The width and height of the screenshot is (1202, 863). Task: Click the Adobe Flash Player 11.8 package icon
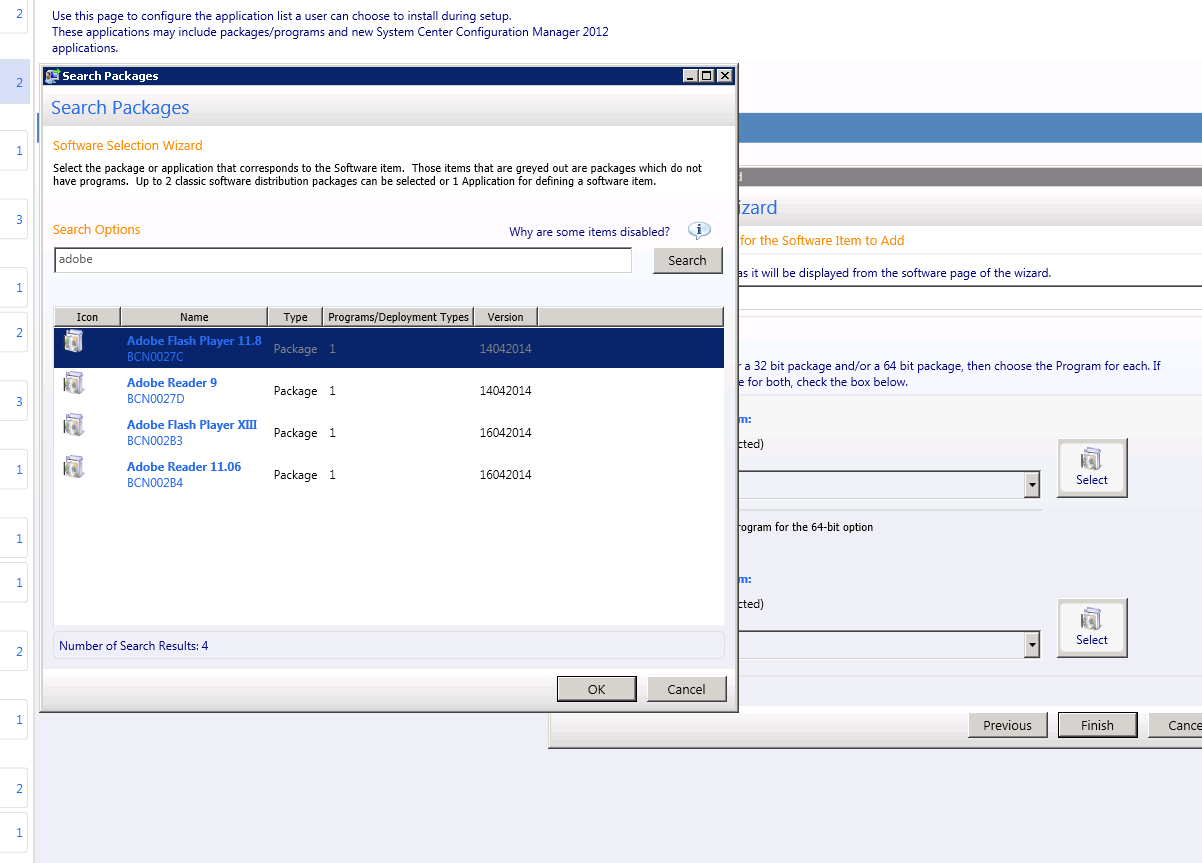[x=74, y=342]
